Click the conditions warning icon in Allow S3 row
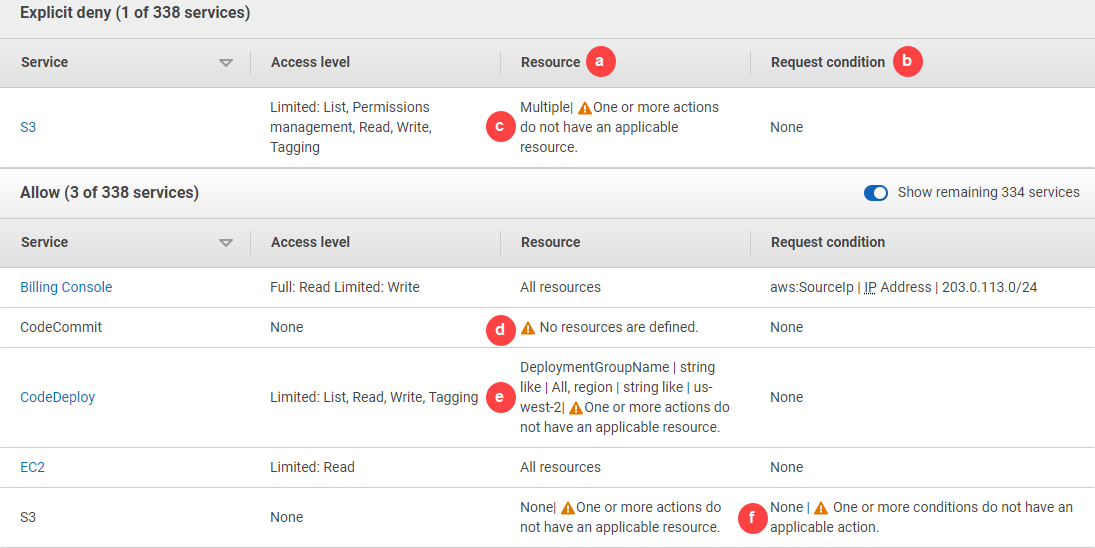Image resolution: width=1095 pixels, height=548 pixels. point(820,508)
